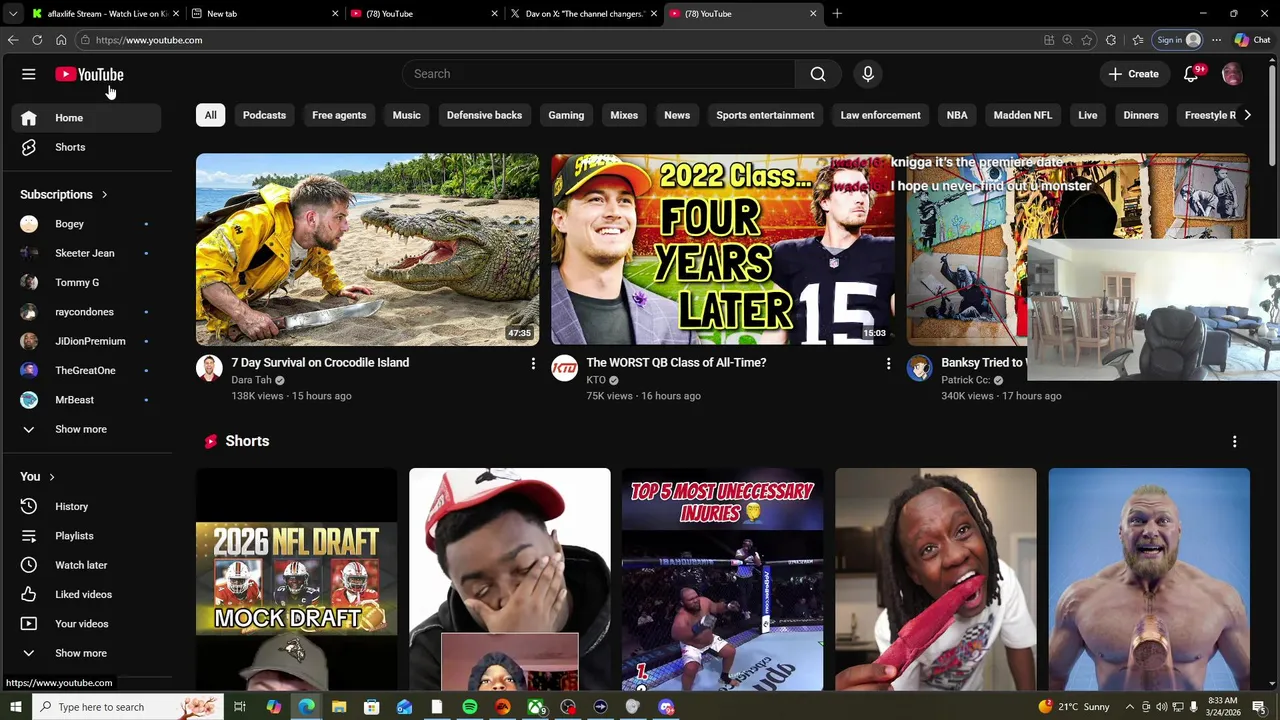
Task: Select the All filter chip
Action: [x=210, y=115]
